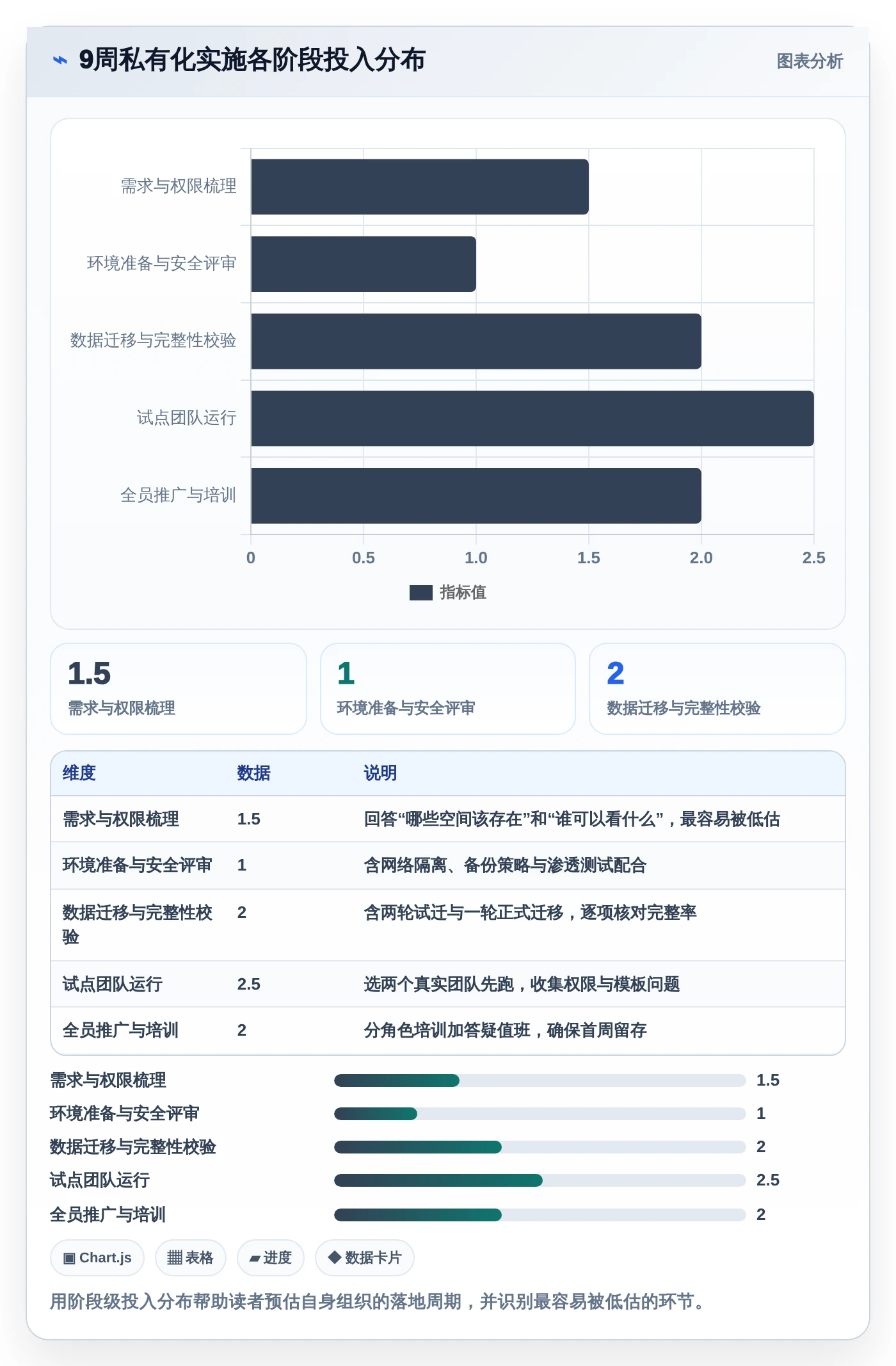The image size is (896, 1366).
Task: Click the 数据 table column header
Action: click(253, 773)
